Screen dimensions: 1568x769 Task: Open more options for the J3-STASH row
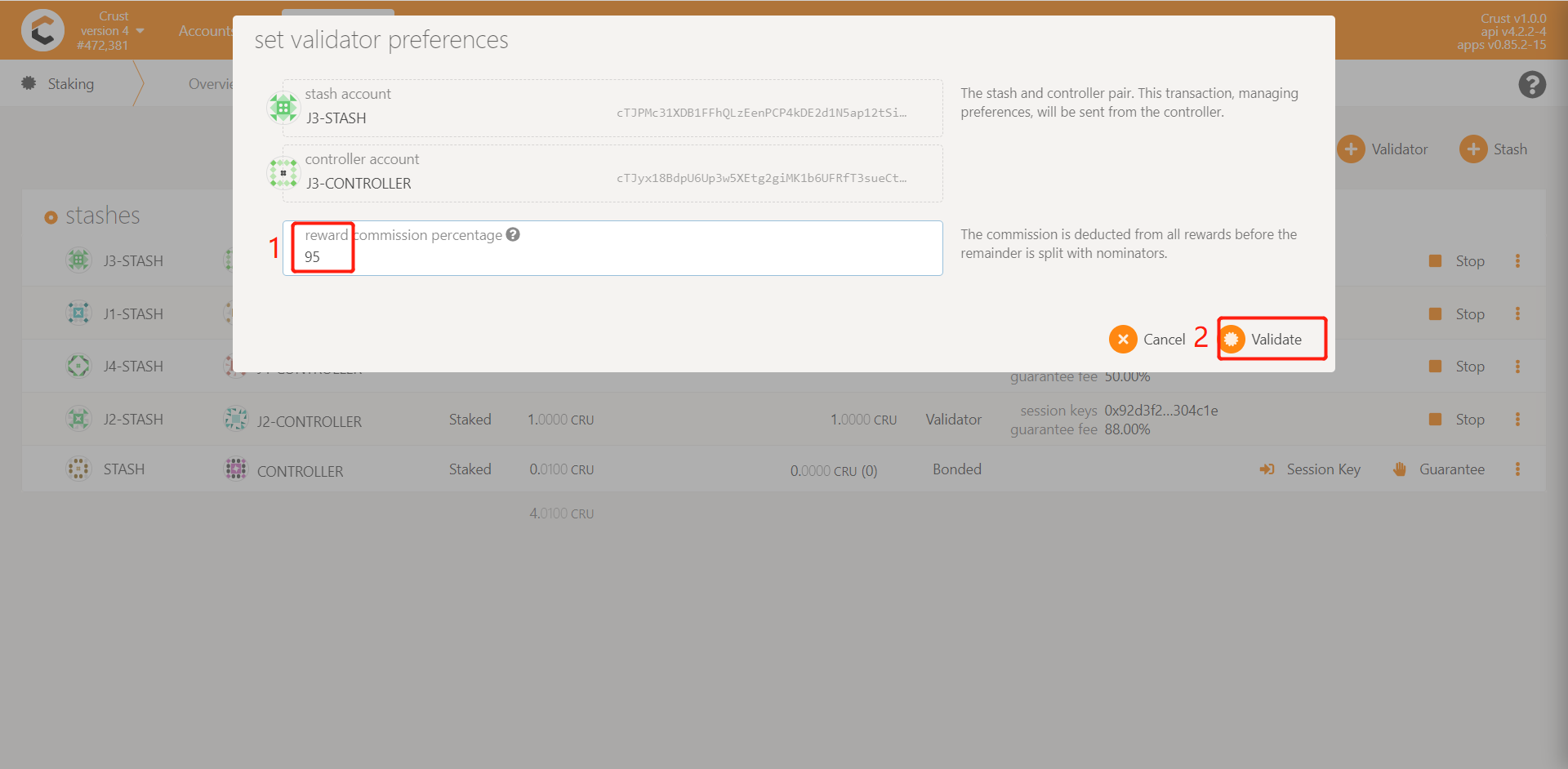[1517, 261]
